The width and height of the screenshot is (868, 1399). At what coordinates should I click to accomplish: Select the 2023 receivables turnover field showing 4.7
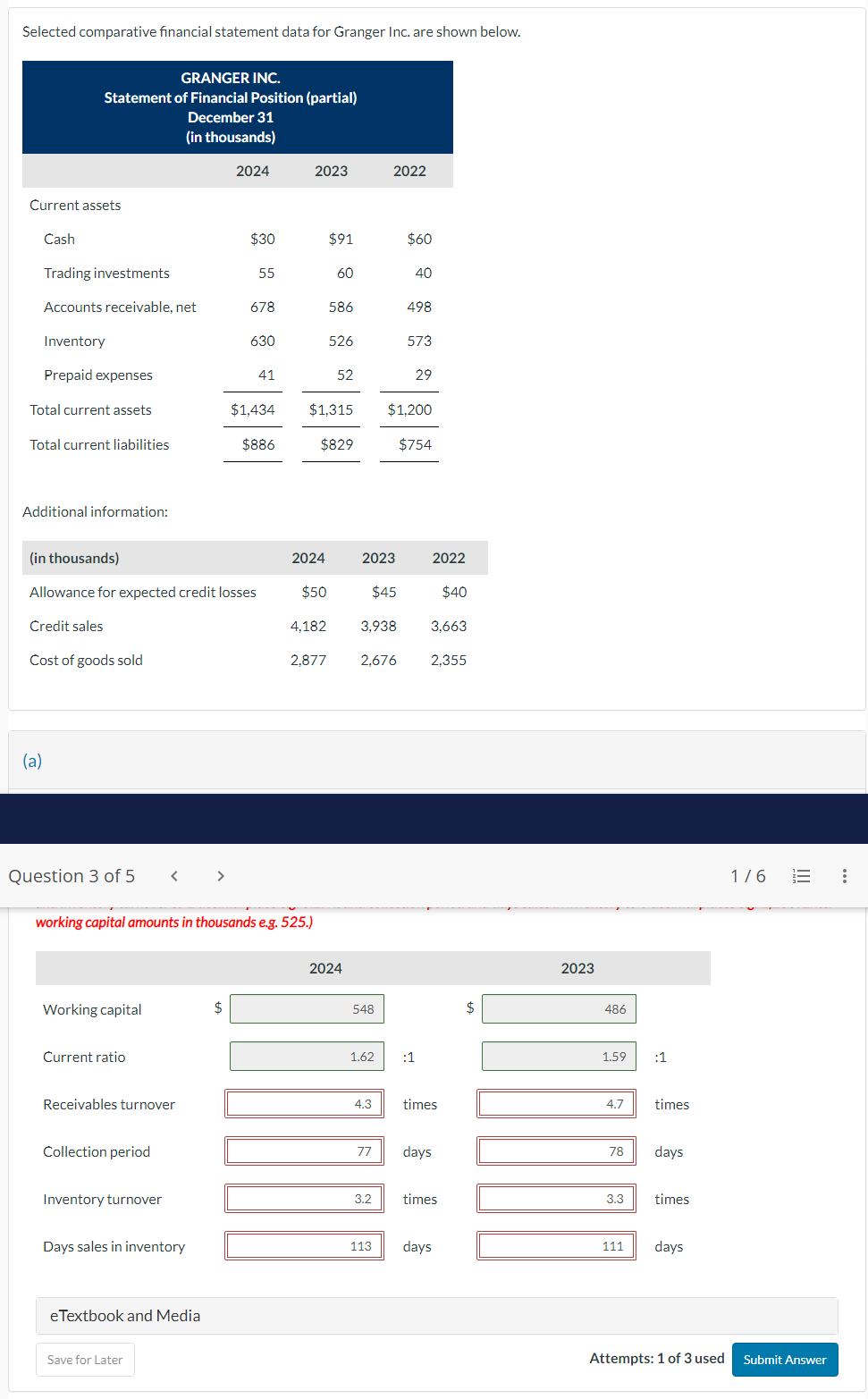[x=555, y=1103]
